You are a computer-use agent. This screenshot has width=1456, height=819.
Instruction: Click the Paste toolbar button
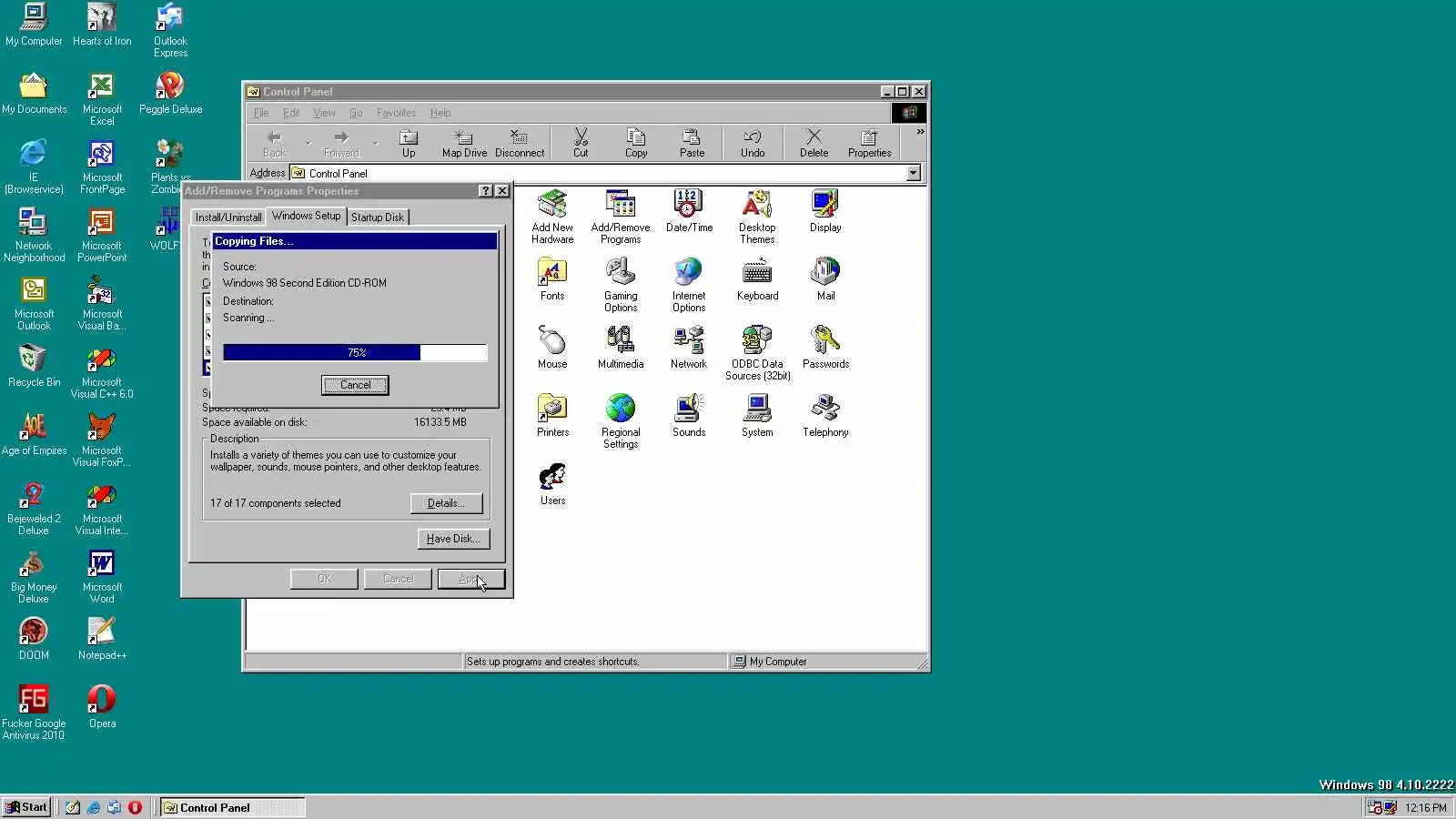(692, 144)
